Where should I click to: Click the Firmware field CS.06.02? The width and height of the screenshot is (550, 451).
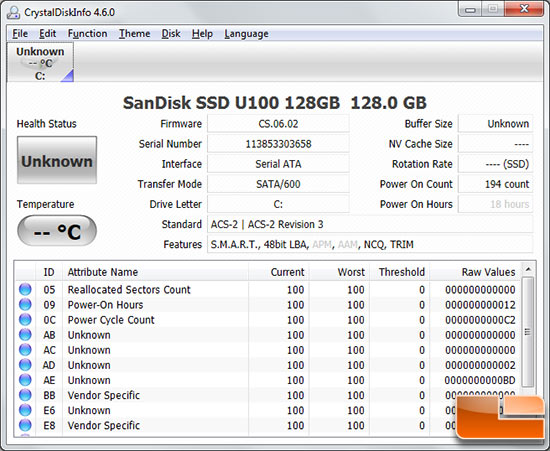click(x=278, y=124)
